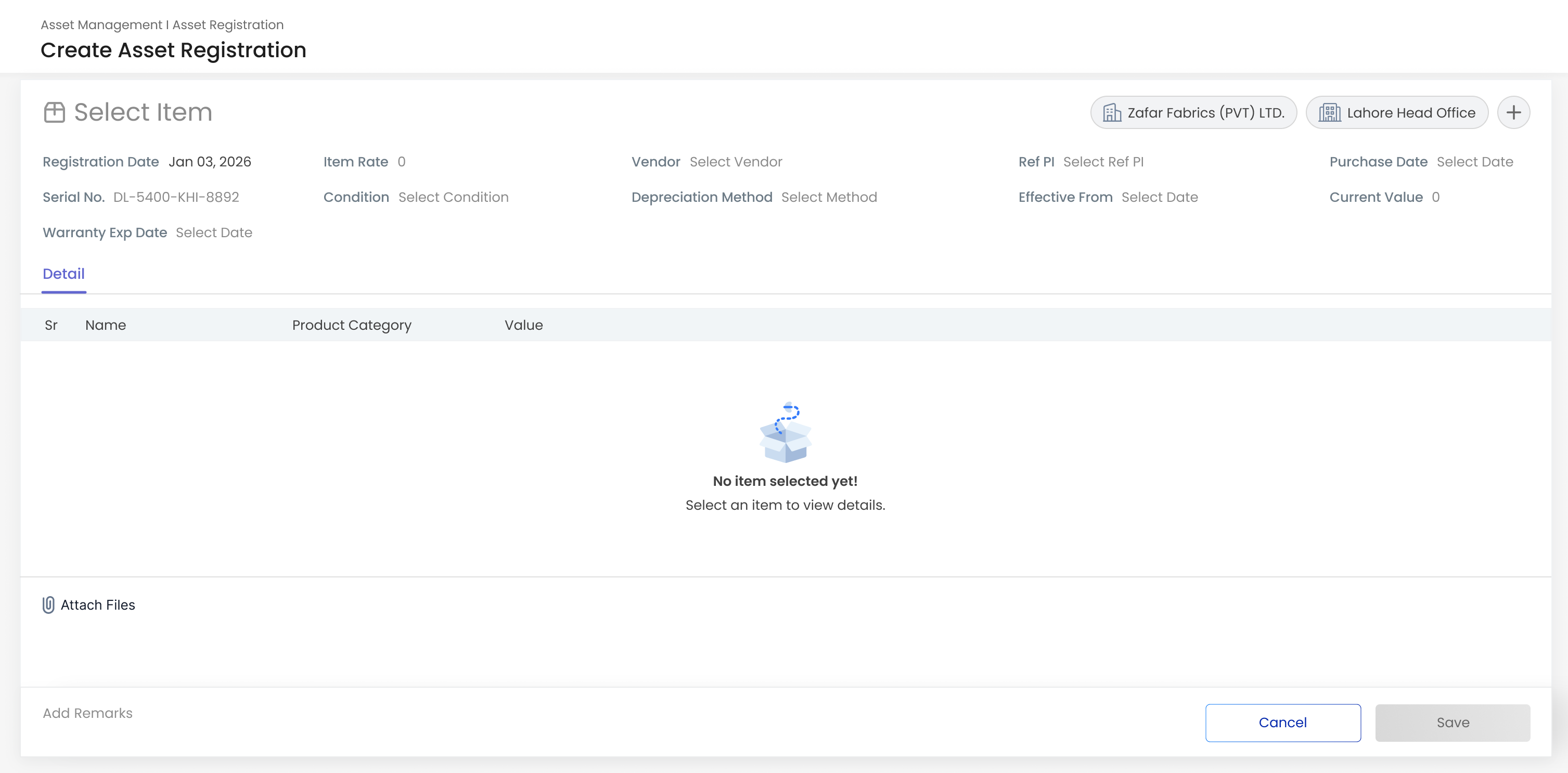Screen dimensions: 1568x773
Task: Pick a Purchase Date via Select Date
Action: click(1475, 162)
